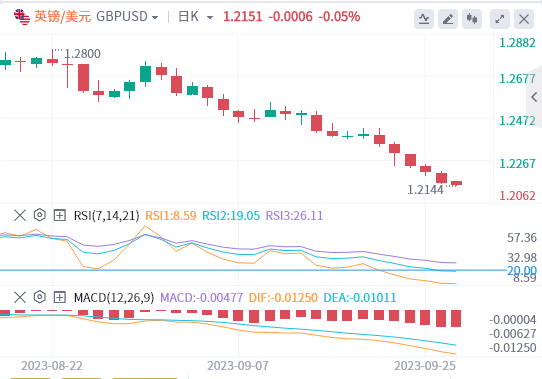
Task: Click the 2023-09-07 date on the axis
Action: (238, 366)
